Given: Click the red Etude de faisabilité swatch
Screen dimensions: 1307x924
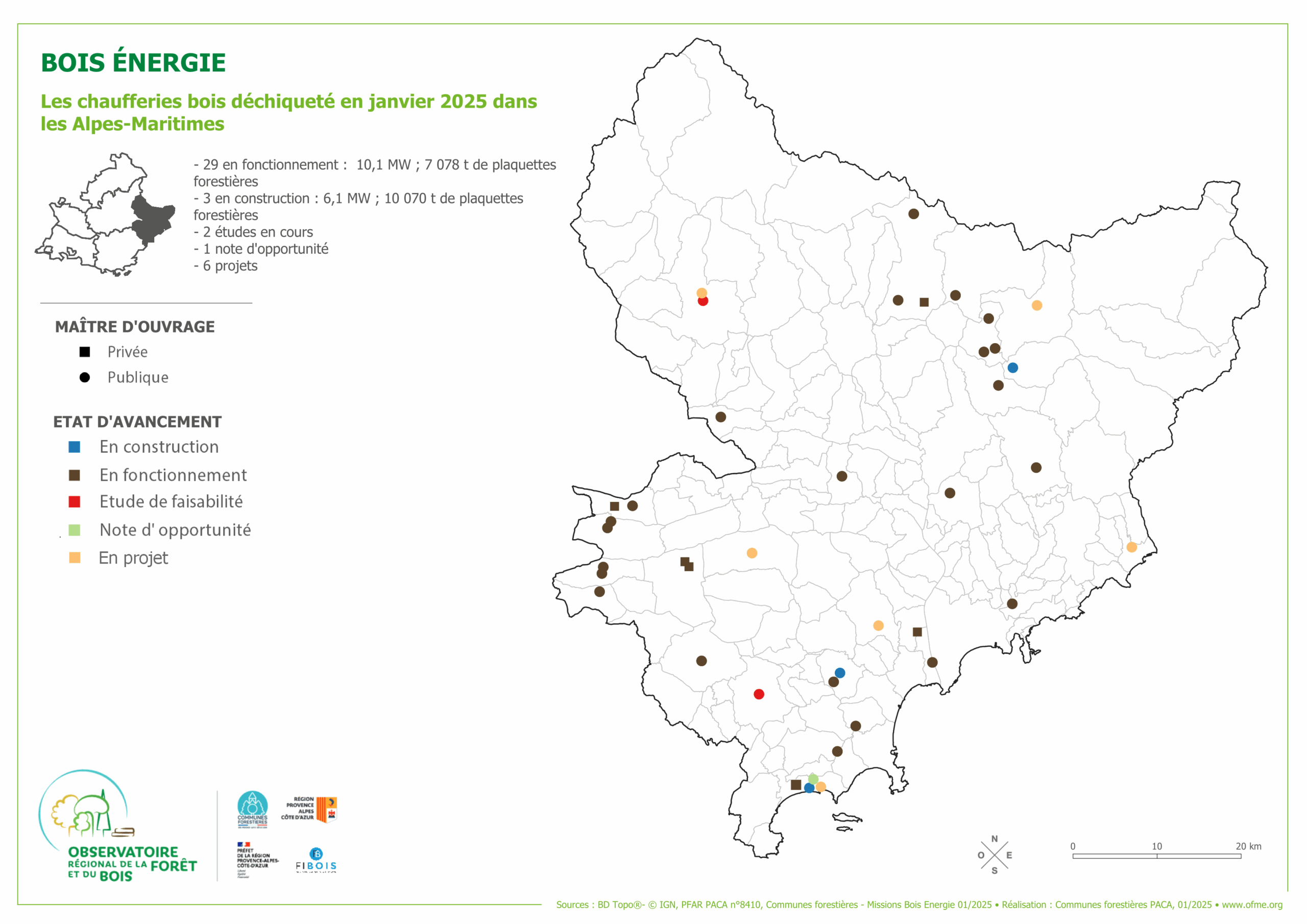Looking at the screenshot, I should point(74,502).
